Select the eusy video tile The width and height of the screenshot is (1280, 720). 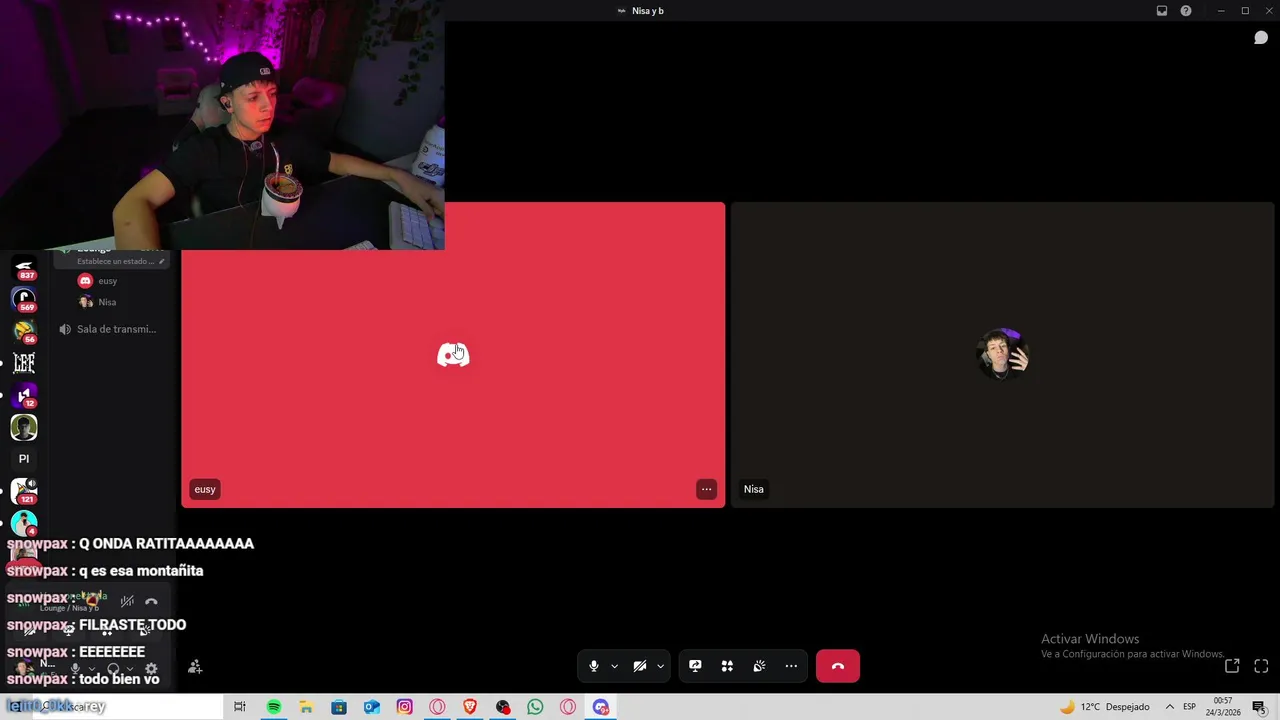pos(453,355)
